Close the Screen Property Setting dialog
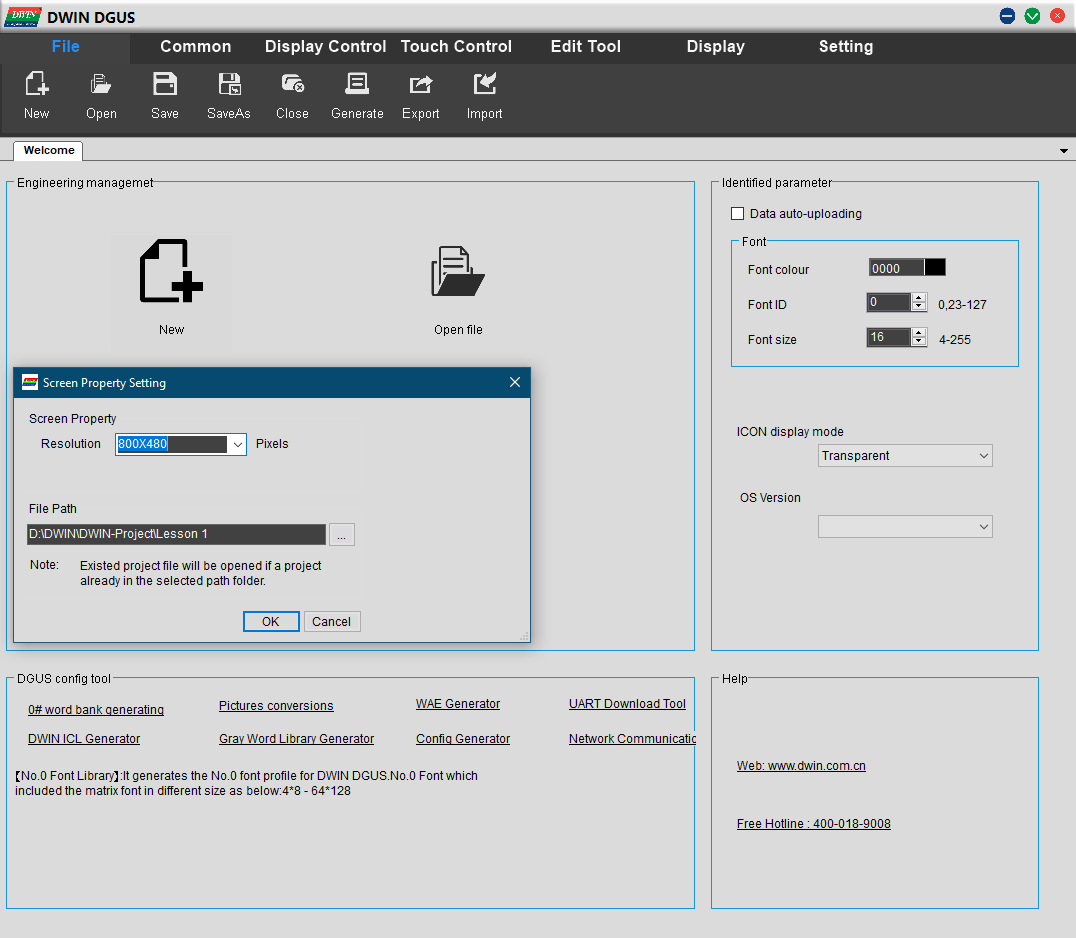This screenshot has width=1076, height=938. click(515, 382)
